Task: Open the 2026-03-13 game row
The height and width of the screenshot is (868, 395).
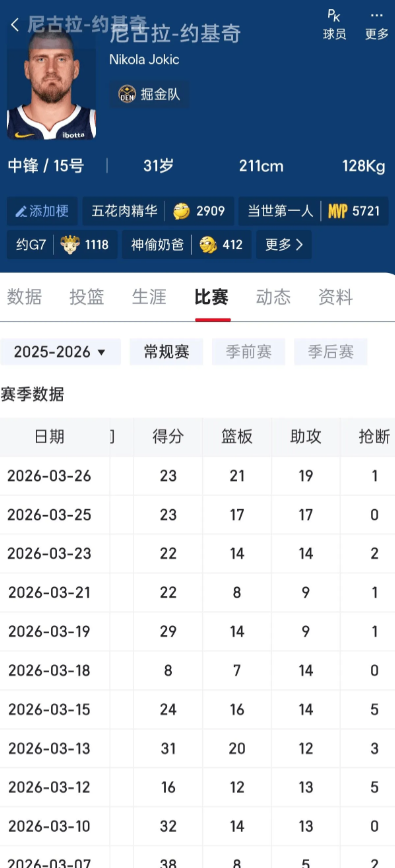Action: pyautogui.click(x=198, y=748)
